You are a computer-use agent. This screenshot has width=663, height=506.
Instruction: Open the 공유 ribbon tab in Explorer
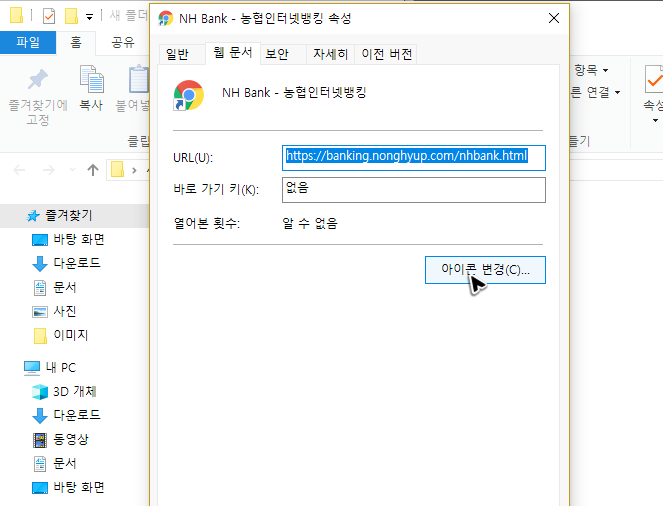pyautogui.click(x=123, y=42)
